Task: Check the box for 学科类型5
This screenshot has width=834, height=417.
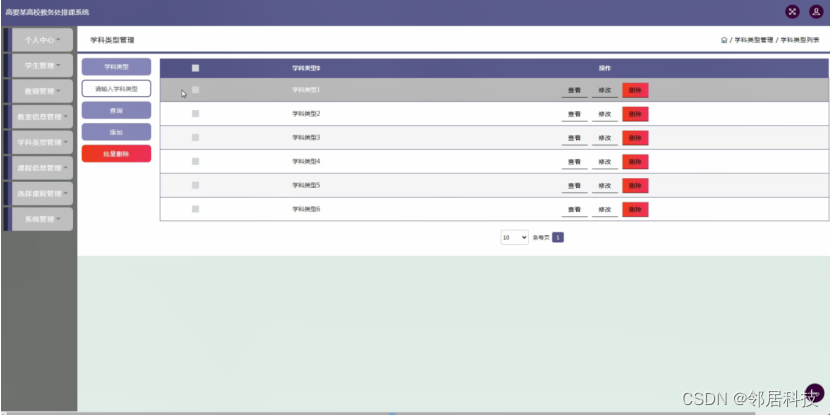Action: 195,186
